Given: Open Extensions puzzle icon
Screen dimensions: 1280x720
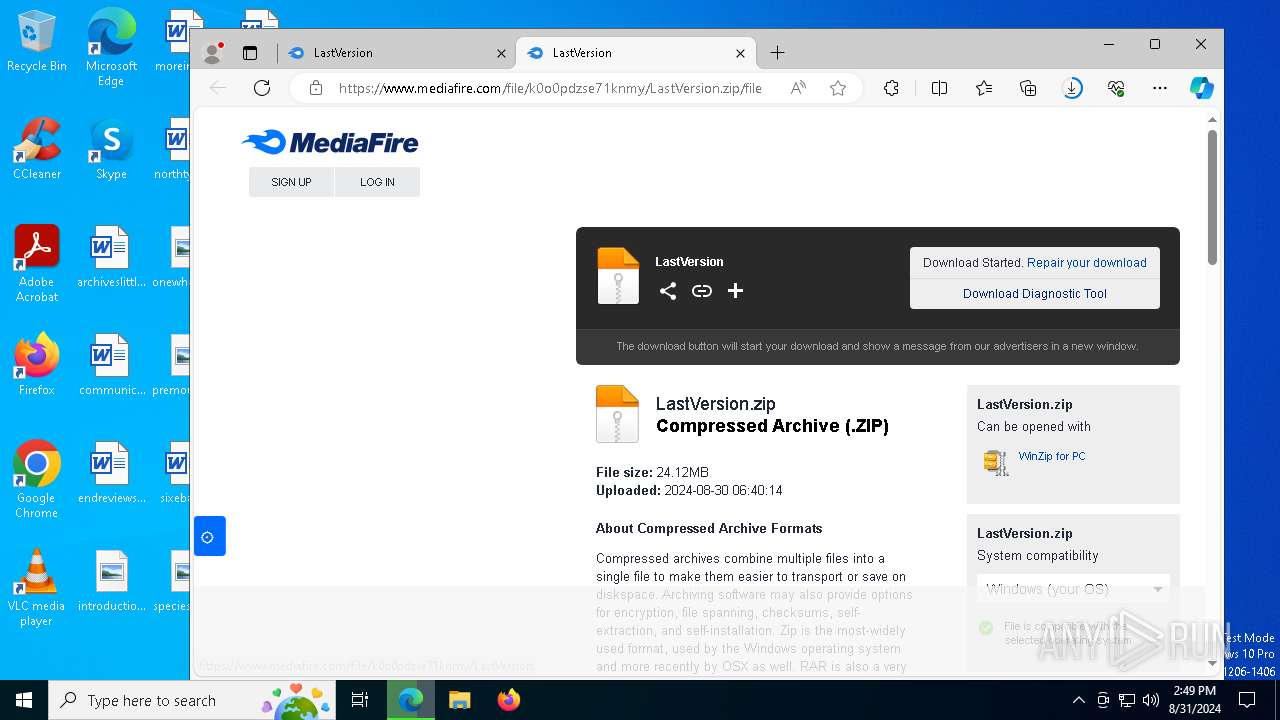Looking at the screenshot, I should [891, 88].
